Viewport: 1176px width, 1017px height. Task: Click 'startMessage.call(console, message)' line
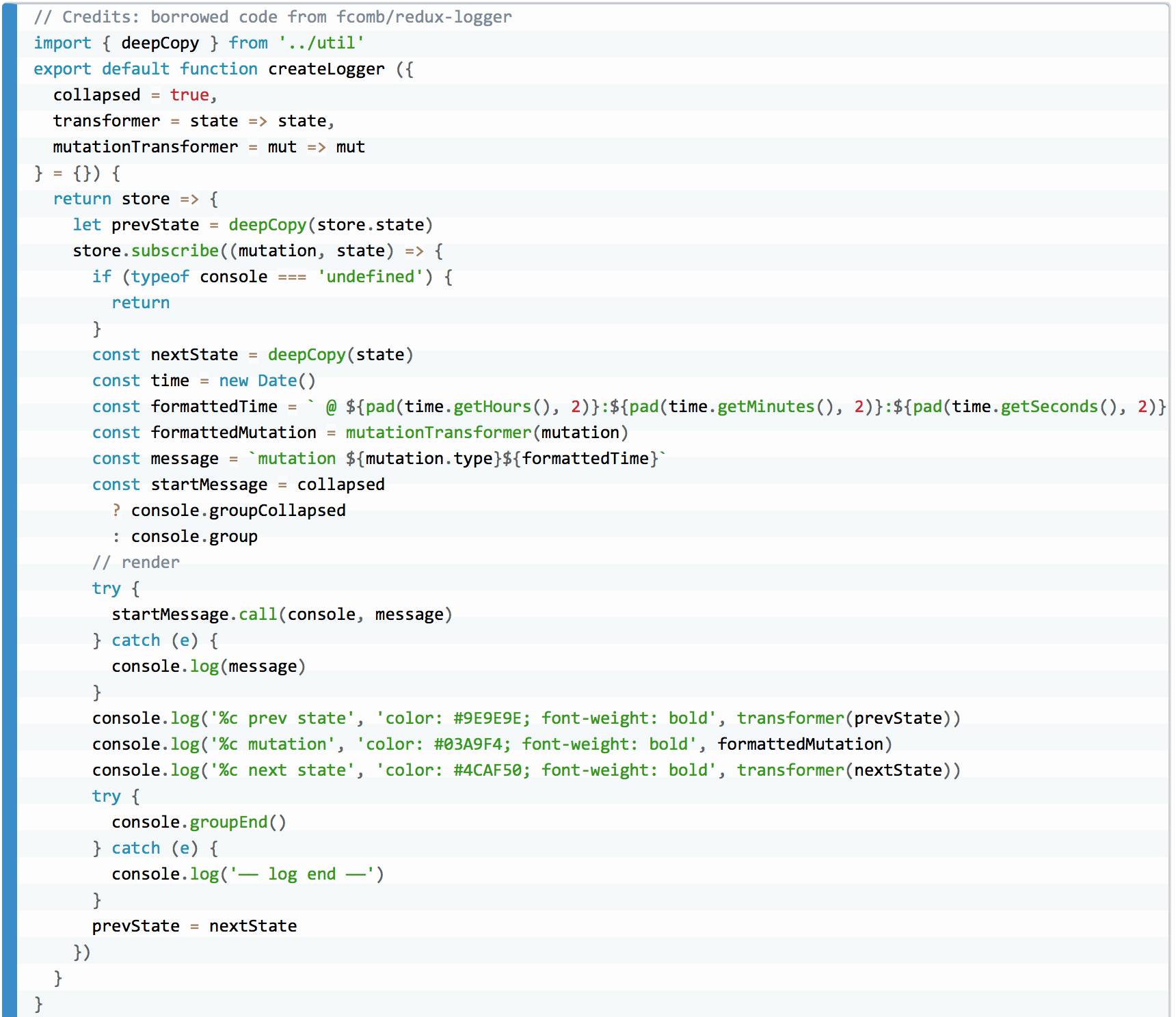click(282, 614)
